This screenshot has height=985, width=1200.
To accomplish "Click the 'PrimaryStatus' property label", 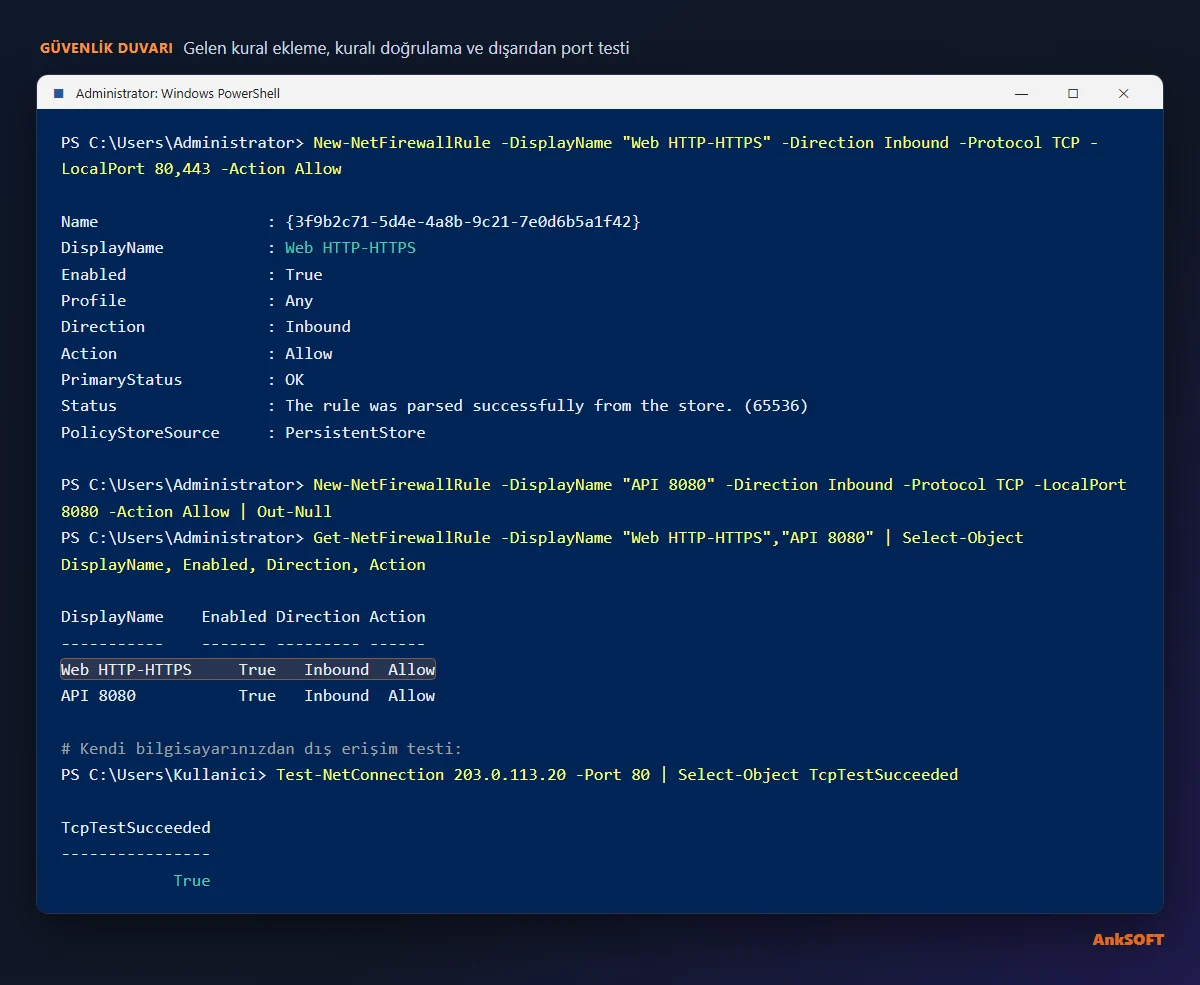I will click(122, 380).
